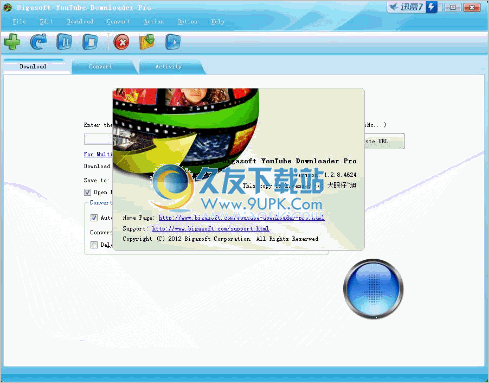
Task: Open the Help menu
Action: coord(218,22)
